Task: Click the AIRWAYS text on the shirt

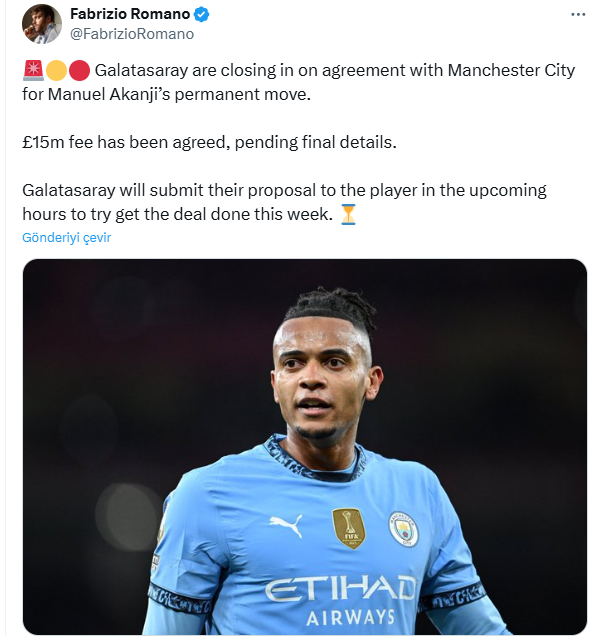Action: pyautogui.click(x=345, y=616)
